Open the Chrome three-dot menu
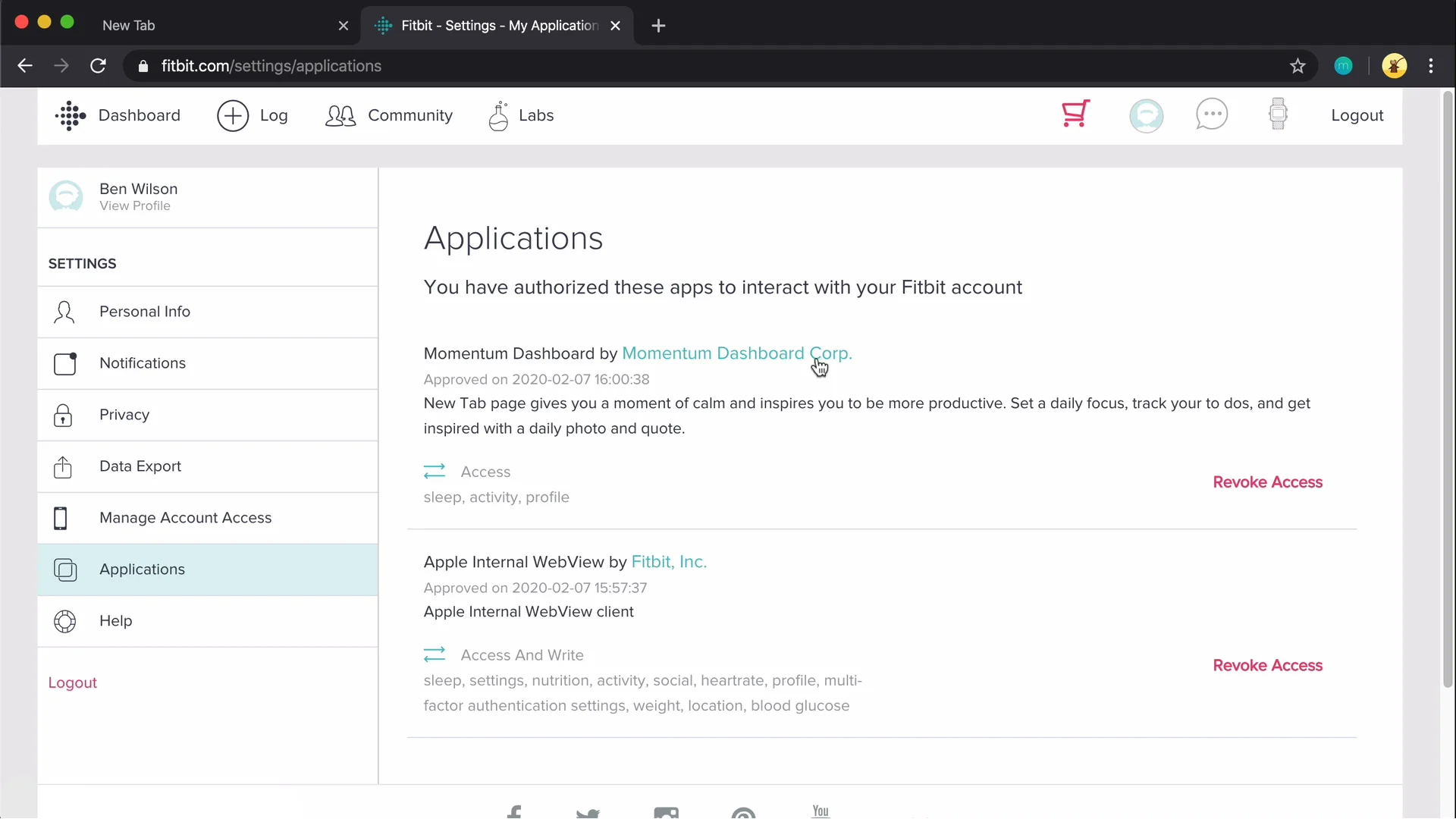 click(1431, 66)
